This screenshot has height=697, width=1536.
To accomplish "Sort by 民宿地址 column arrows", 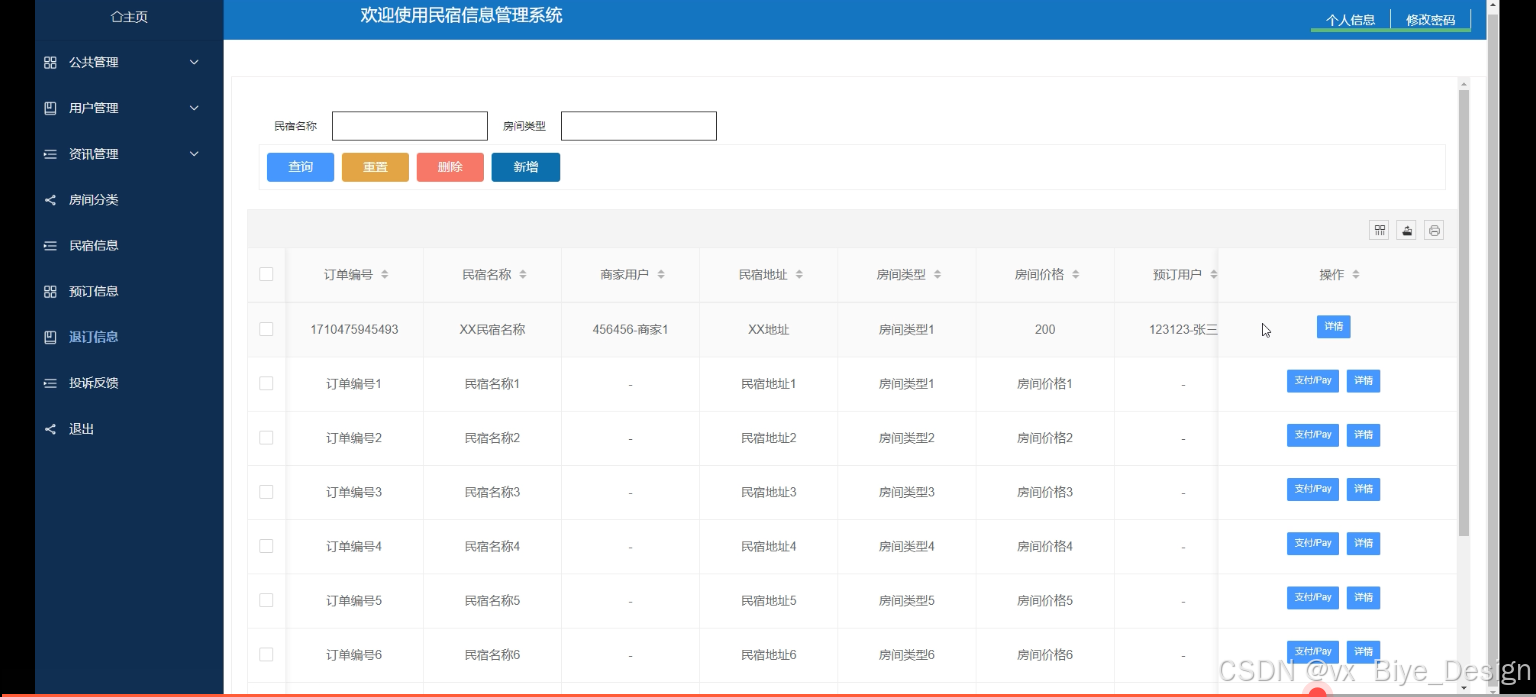I will pyautogui.click(x=799, y=275).
